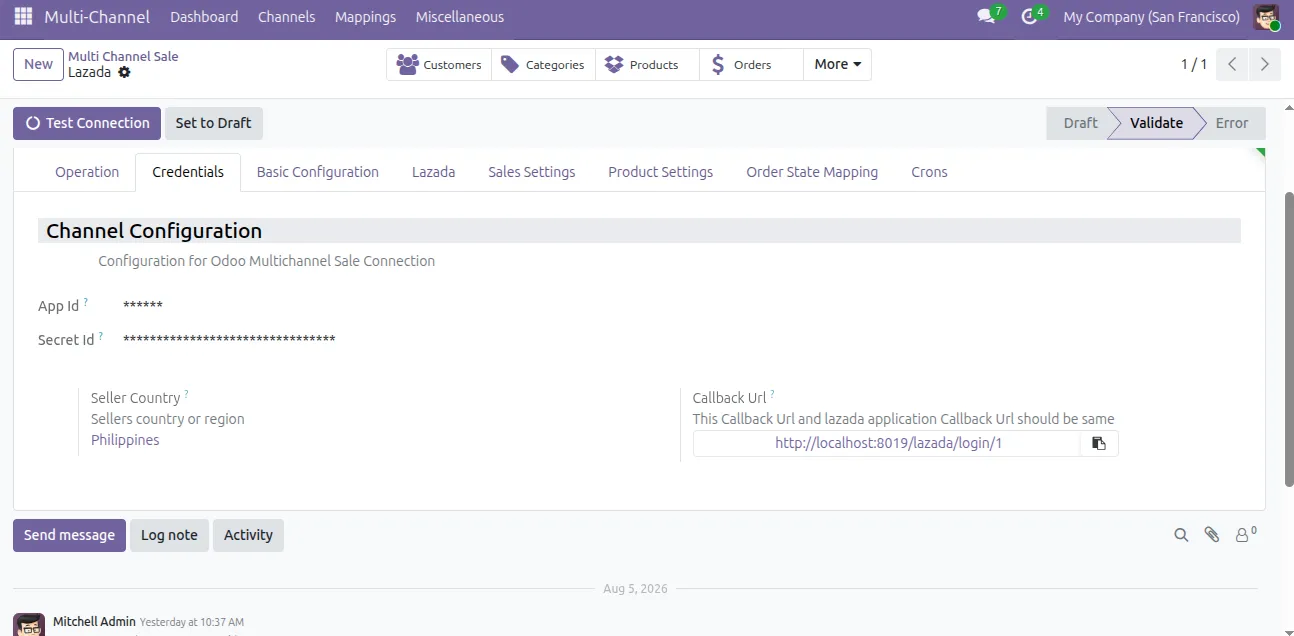This screenshot has width=1294, height=636.
Task: Click the masked App Id value
Action: point(143,306)
